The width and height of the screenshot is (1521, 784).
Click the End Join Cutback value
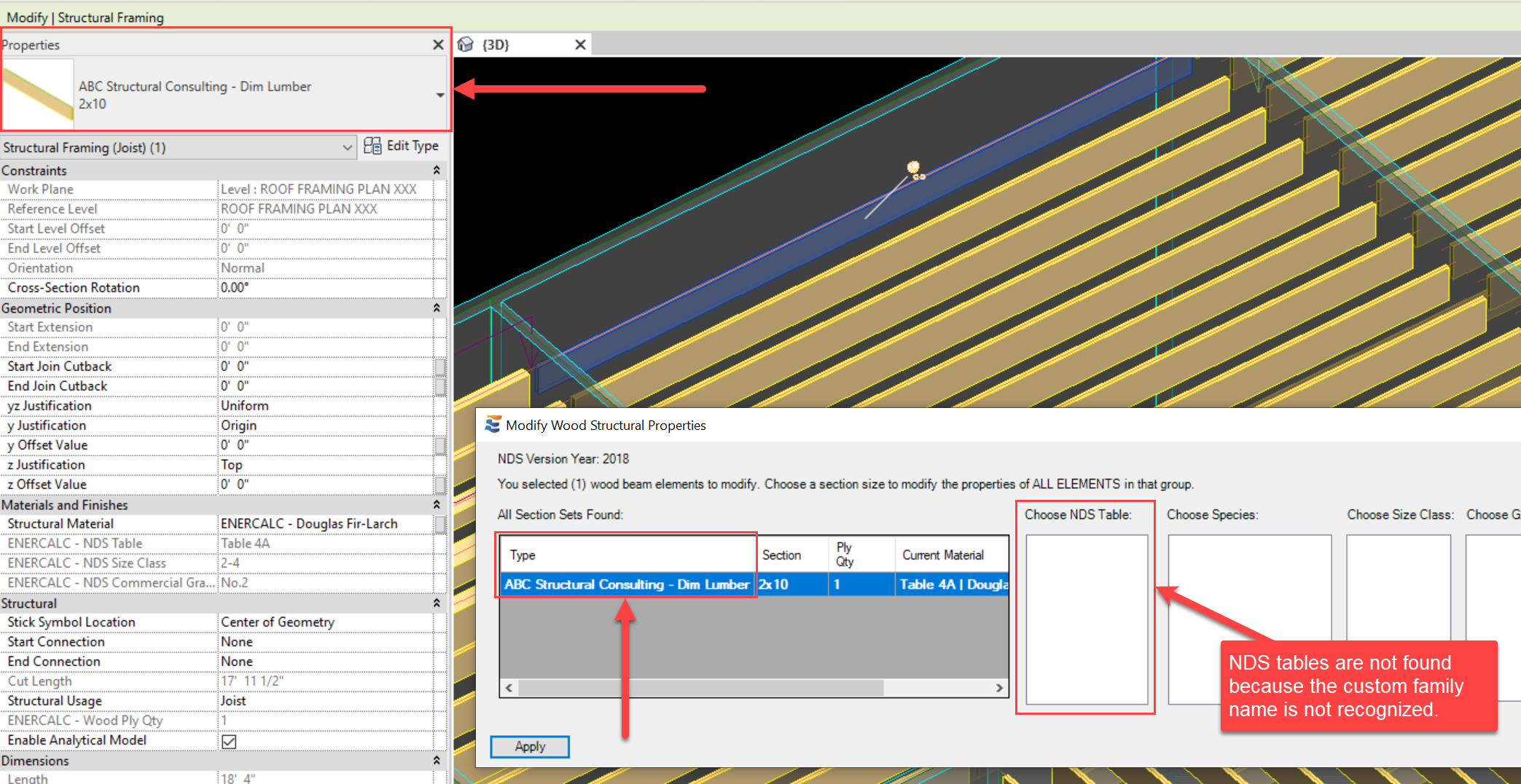click(326, 386)
